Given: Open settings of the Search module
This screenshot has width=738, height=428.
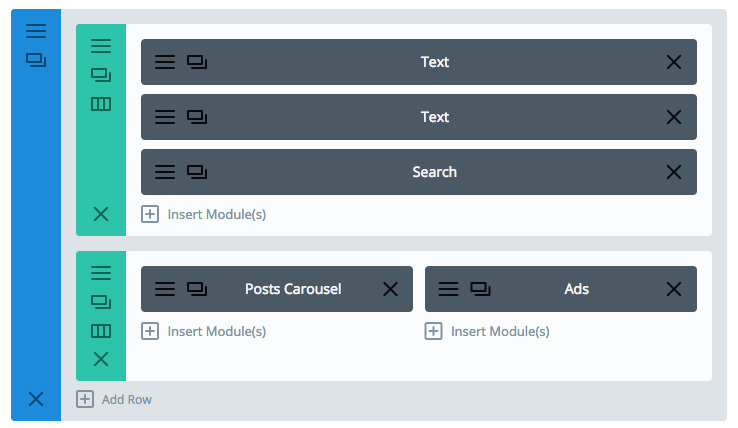Looking at the screenshot, I should coord(165,172).
